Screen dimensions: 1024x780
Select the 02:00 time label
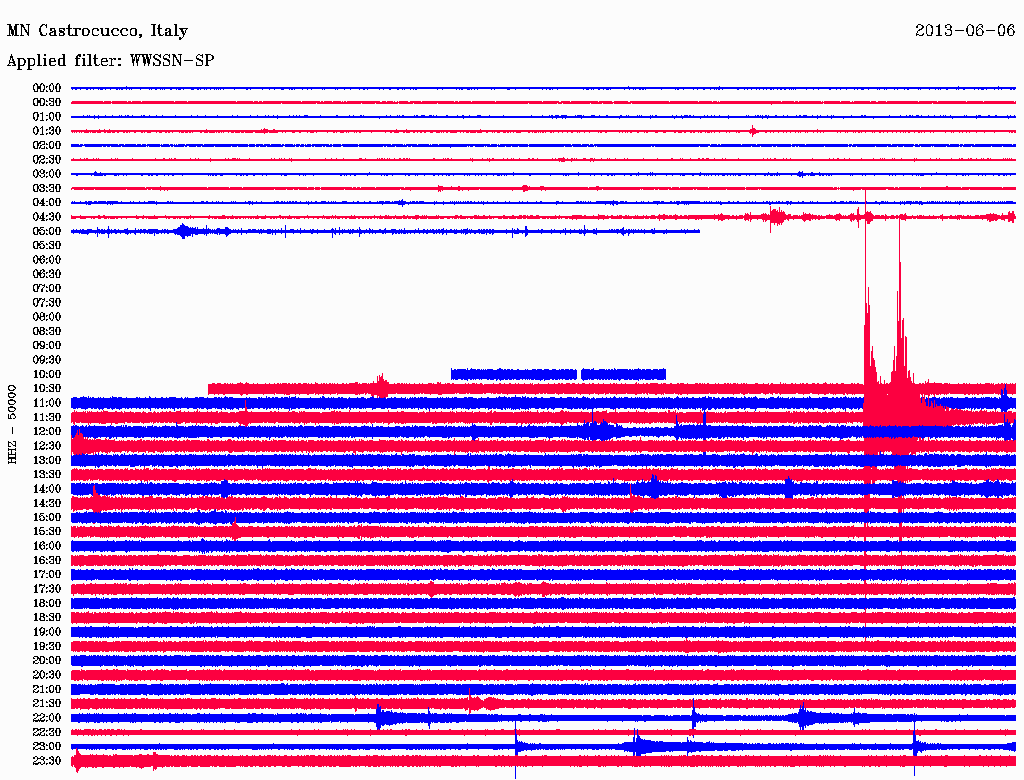(x=47, y=145)
